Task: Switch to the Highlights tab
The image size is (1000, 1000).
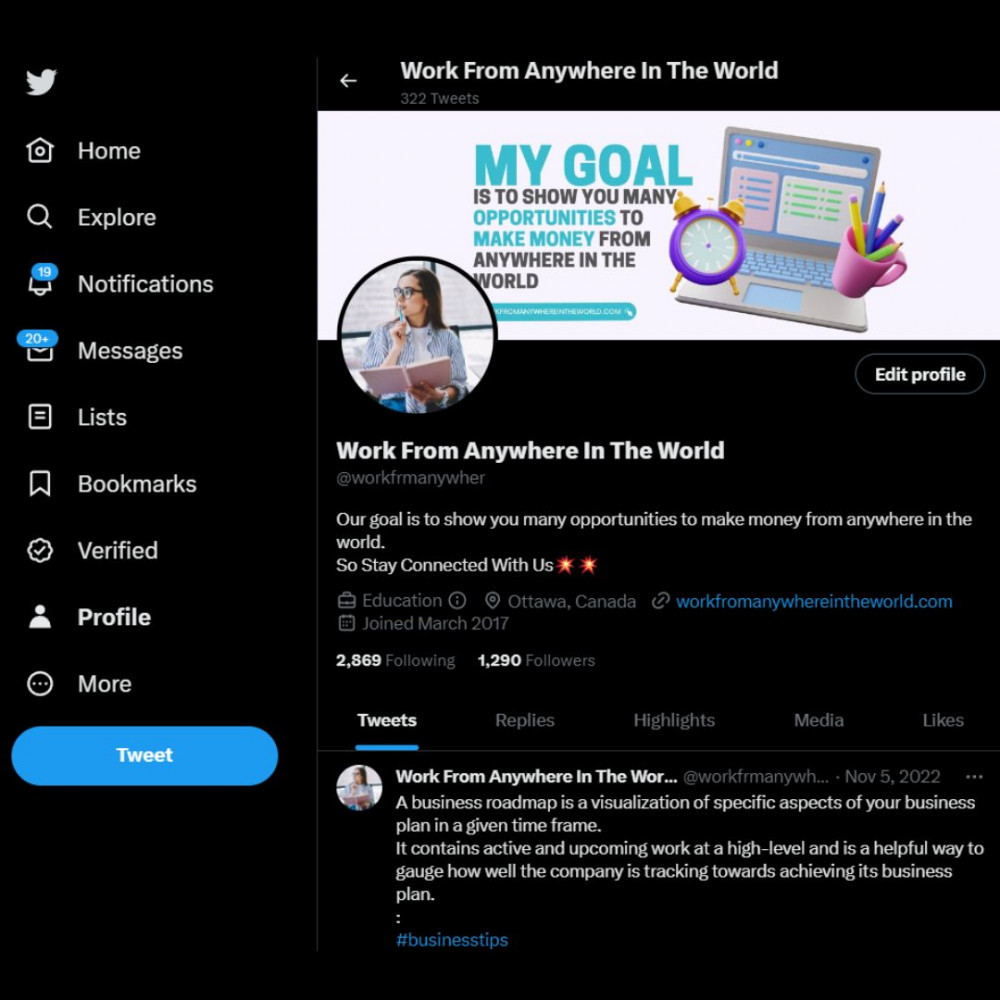Action: 674,720
